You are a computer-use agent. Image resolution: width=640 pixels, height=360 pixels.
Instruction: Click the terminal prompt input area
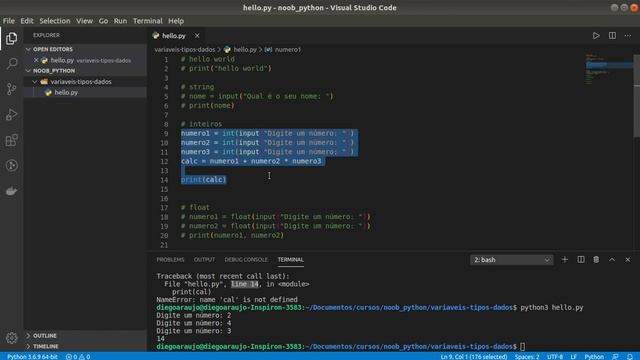click(x=523, y=347)
